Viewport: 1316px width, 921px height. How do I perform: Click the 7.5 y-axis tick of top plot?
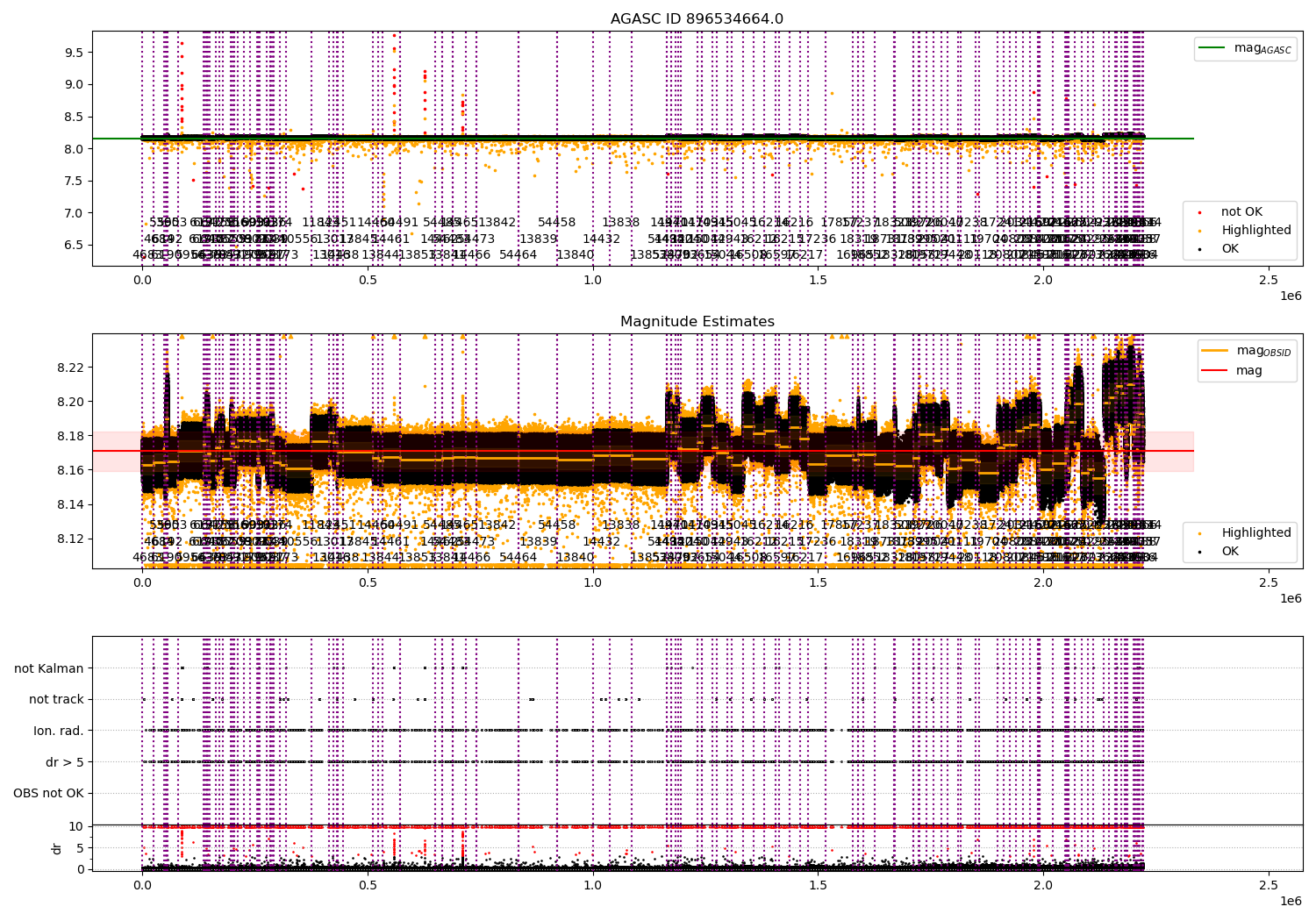coord(74,181)
